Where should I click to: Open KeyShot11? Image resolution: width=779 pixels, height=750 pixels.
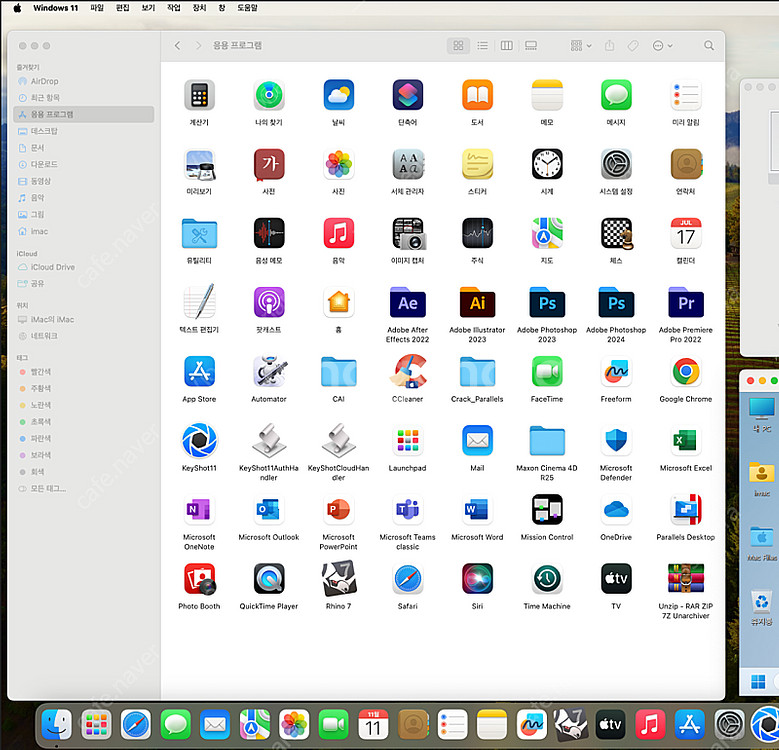click(199, 441)
